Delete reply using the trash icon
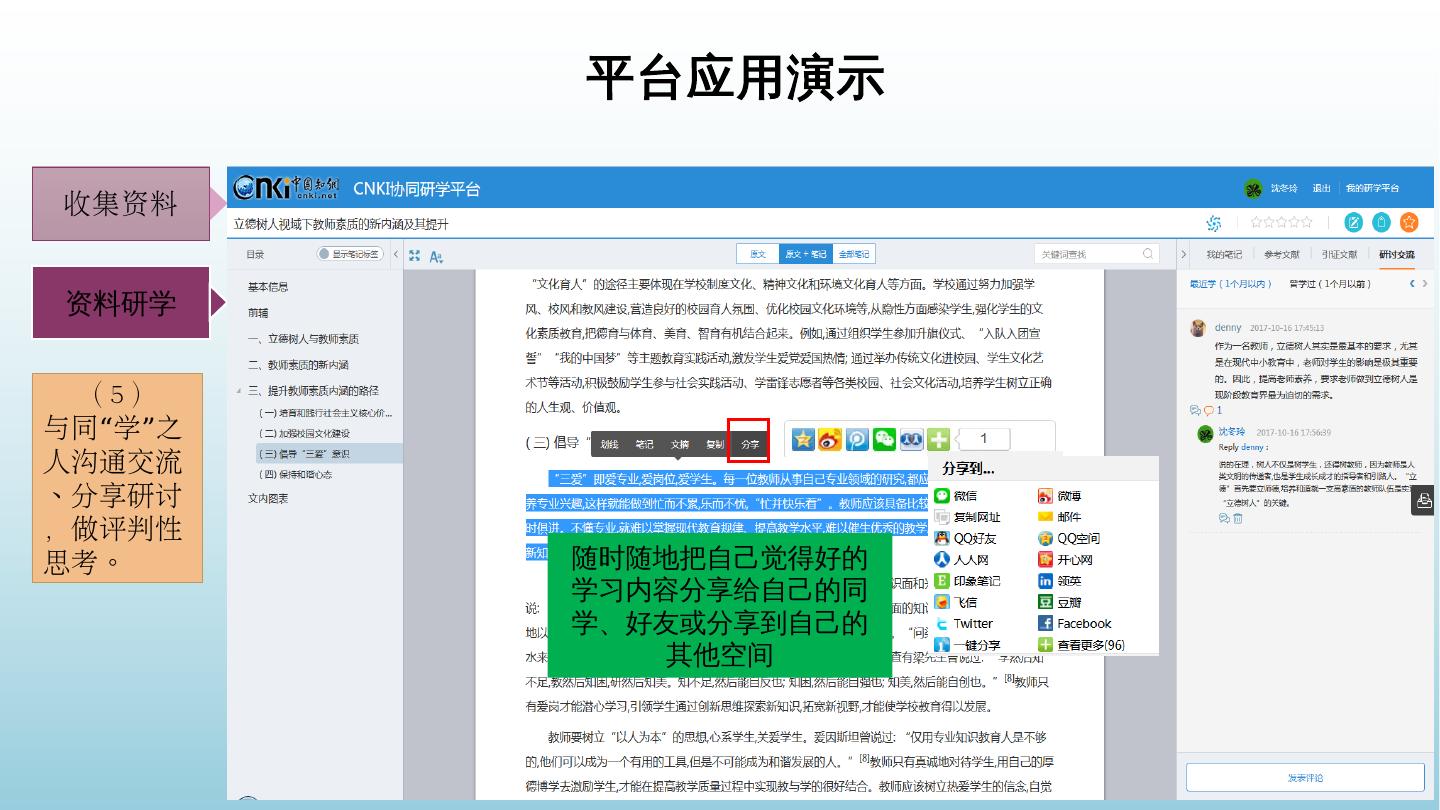Viewport: 1440px width, 810px height. (1238, 518)
